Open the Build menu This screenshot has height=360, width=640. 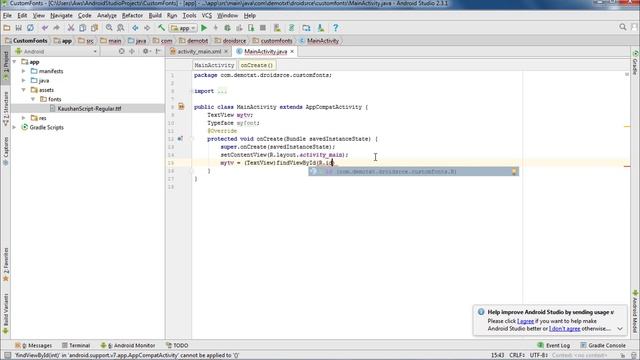(x=155, y=16)
